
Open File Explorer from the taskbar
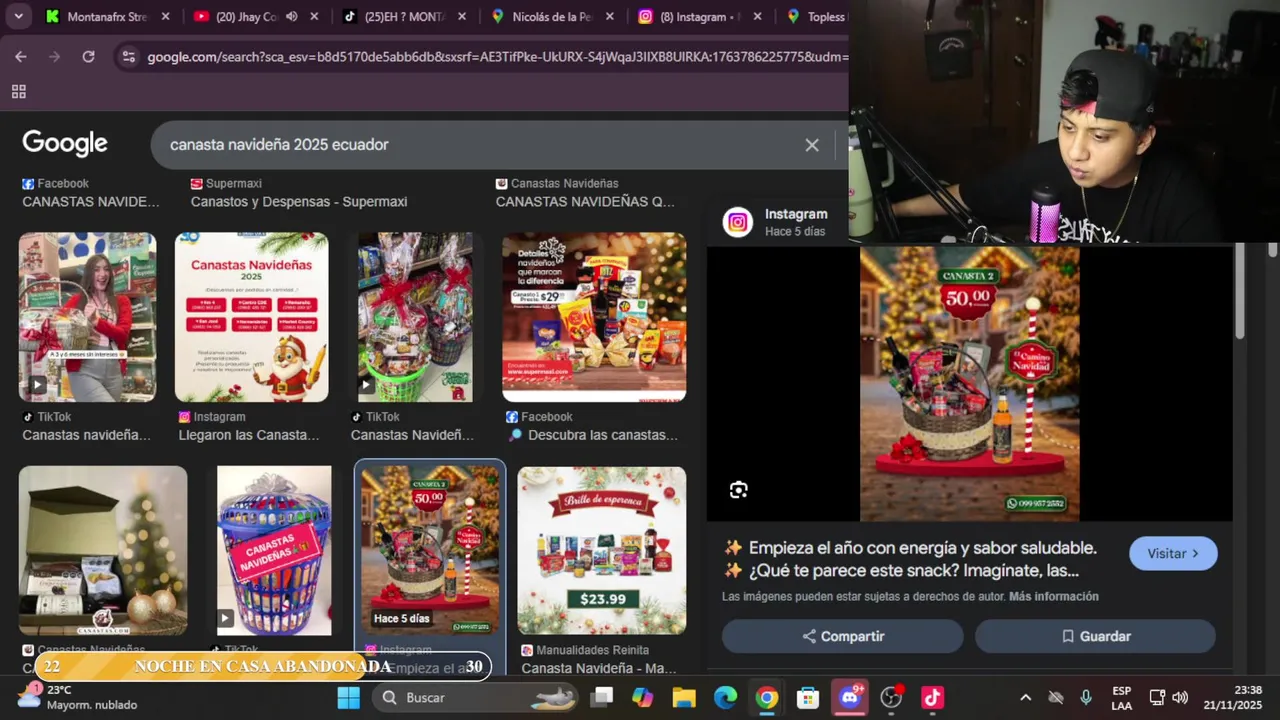tap(684, 697)
